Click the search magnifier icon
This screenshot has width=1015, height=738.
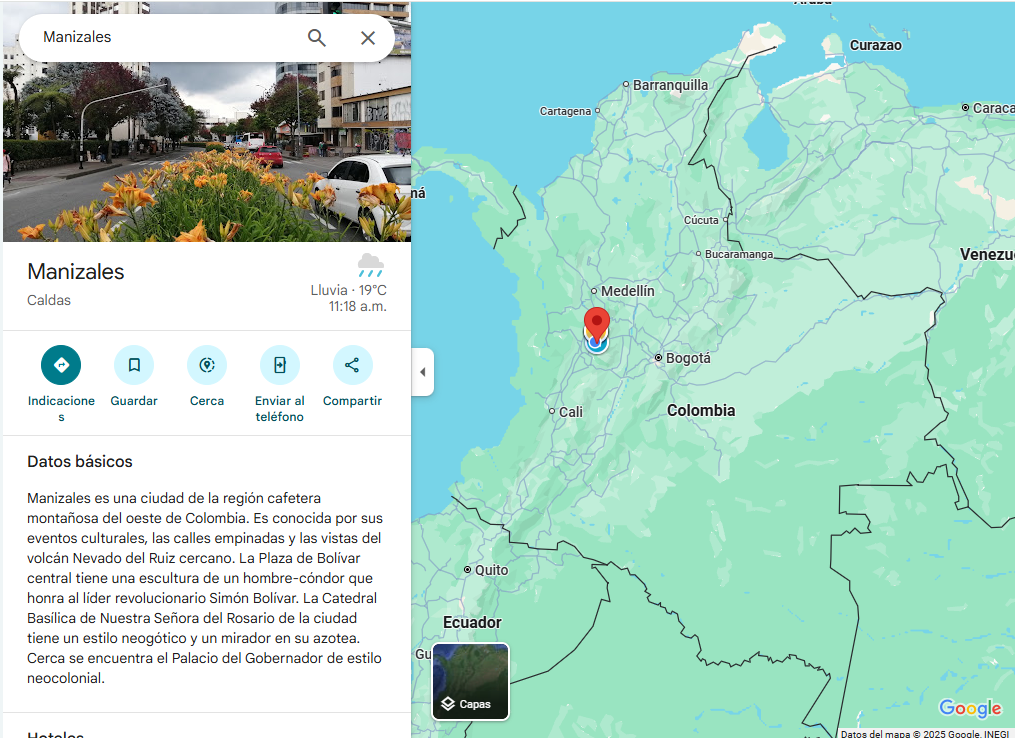click(x=317, y=38)
